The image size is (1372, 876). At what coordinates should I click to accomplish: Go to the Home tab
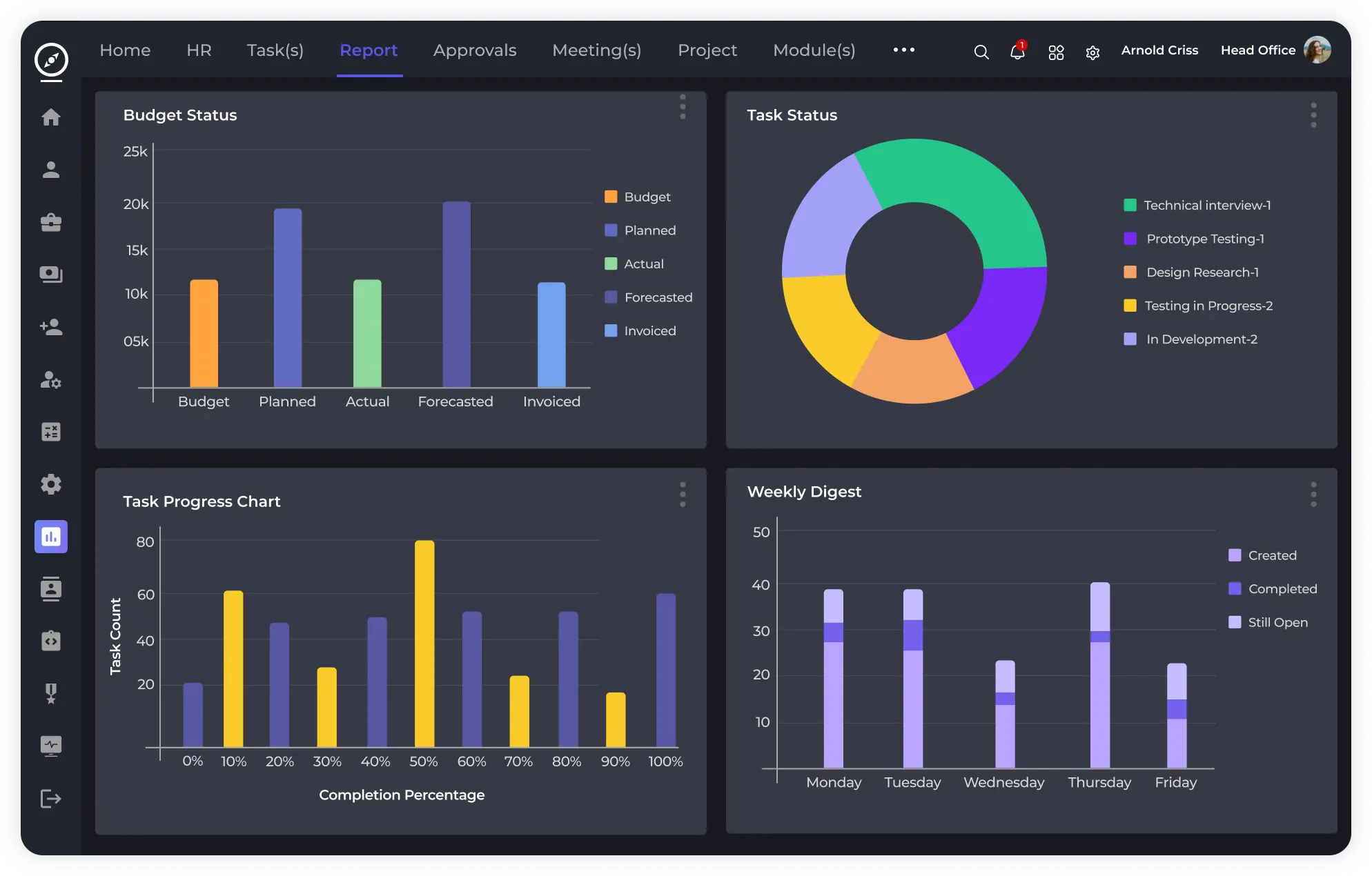coord(125,50)
